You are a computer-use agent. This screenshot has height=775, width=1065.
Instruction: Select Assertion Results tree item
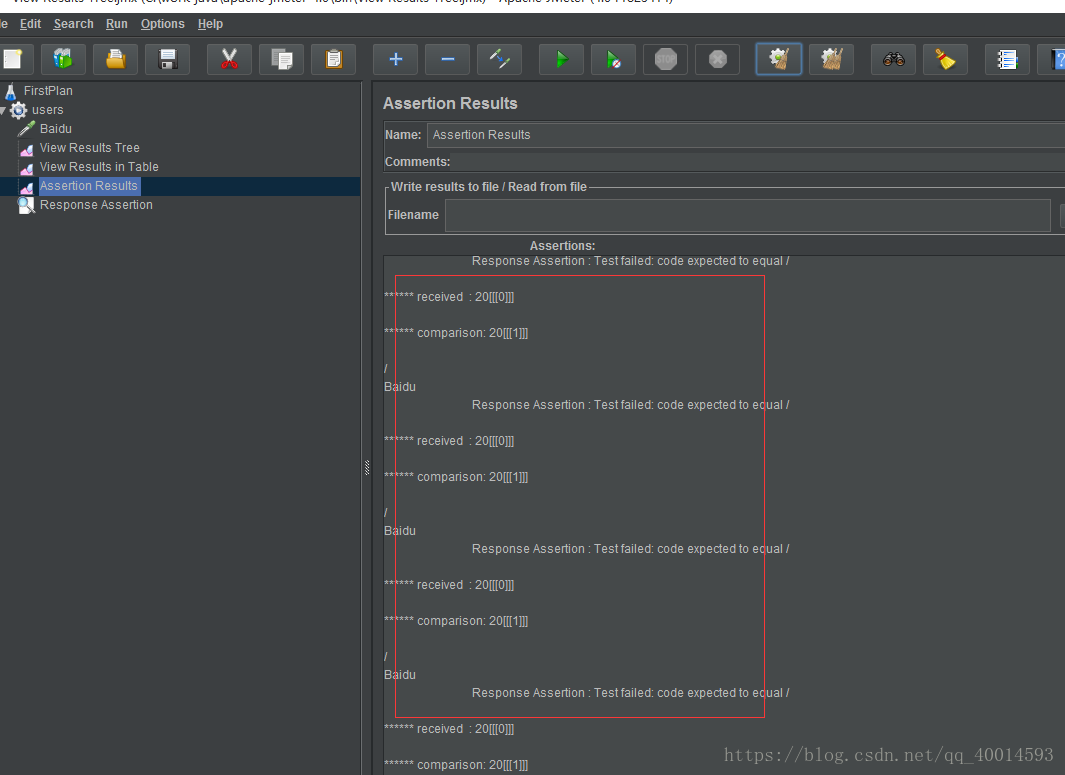[88, 186]
